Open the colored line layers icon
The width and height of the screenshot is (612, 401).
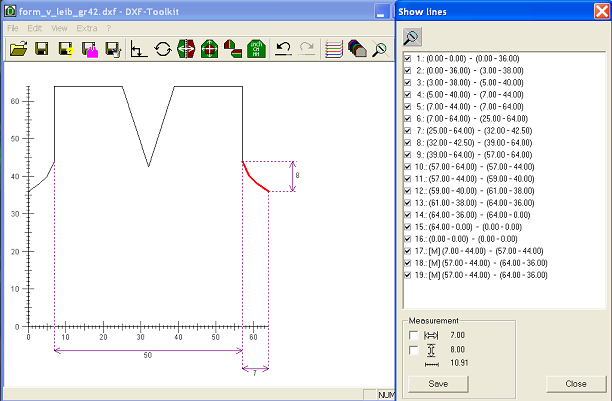tap(334, 48)
